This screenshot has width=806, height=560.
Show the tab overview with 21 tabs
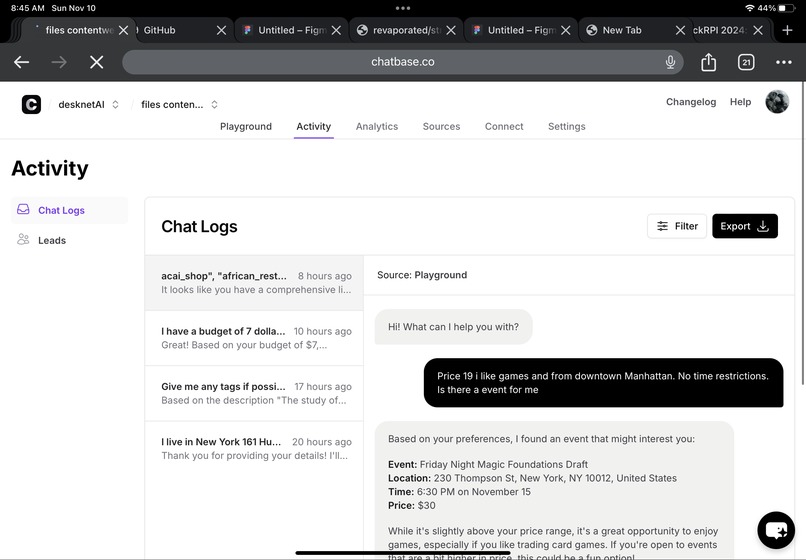746,62
